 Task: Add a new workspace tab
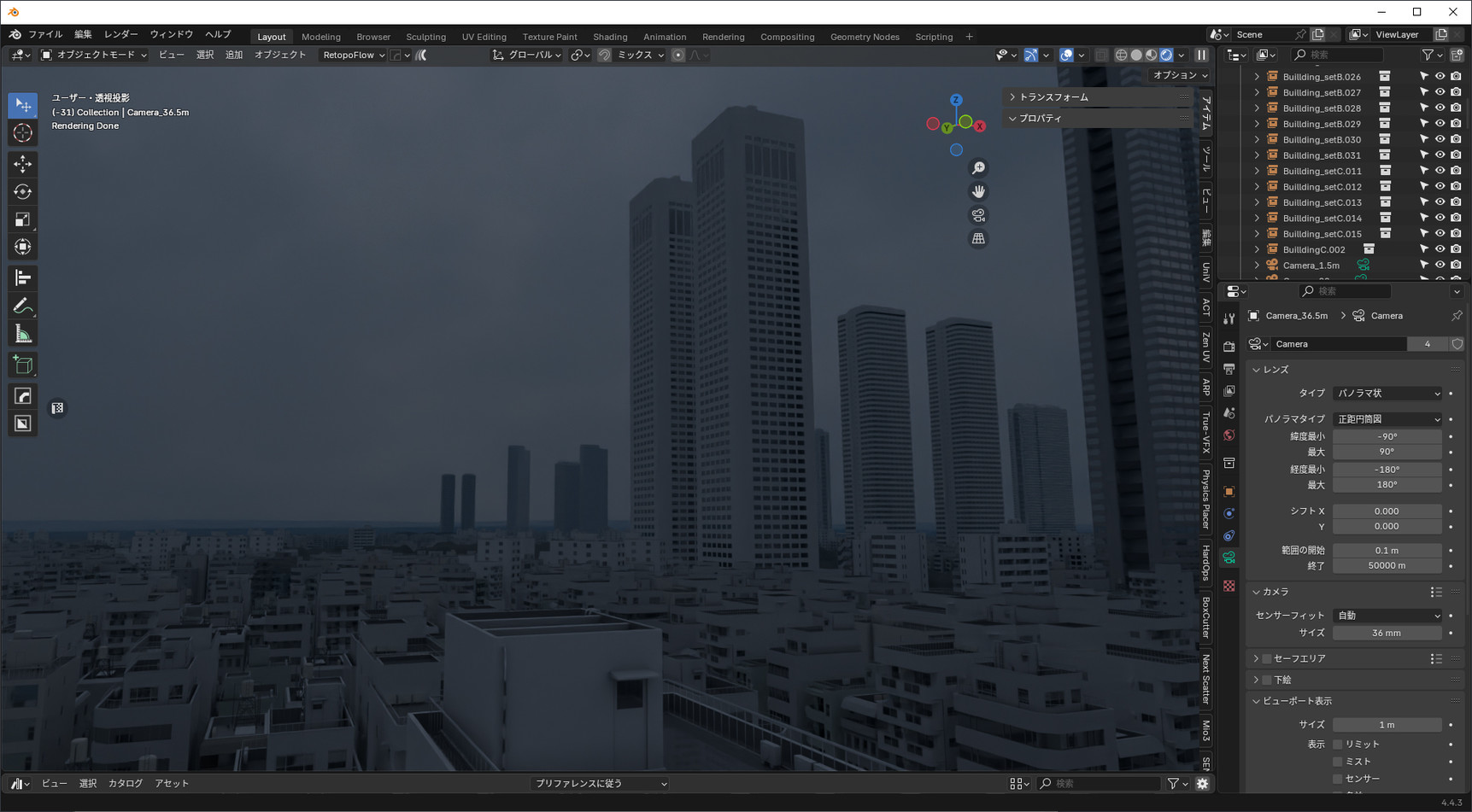pyautogui.click(x=969, y=37)
